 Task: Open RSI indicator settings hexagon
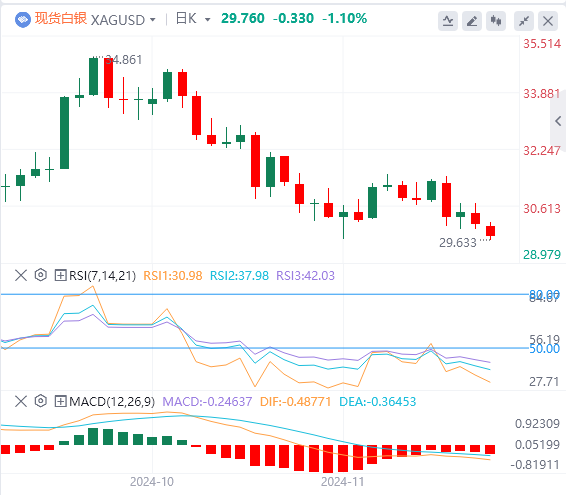click(41, 275)
